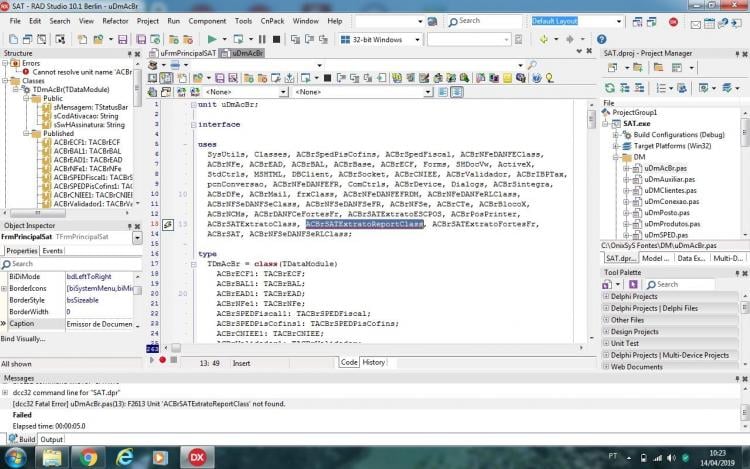Open the Model tab in Project Manager
Viewport: 750px width, 469px height.
coord(655,258)
